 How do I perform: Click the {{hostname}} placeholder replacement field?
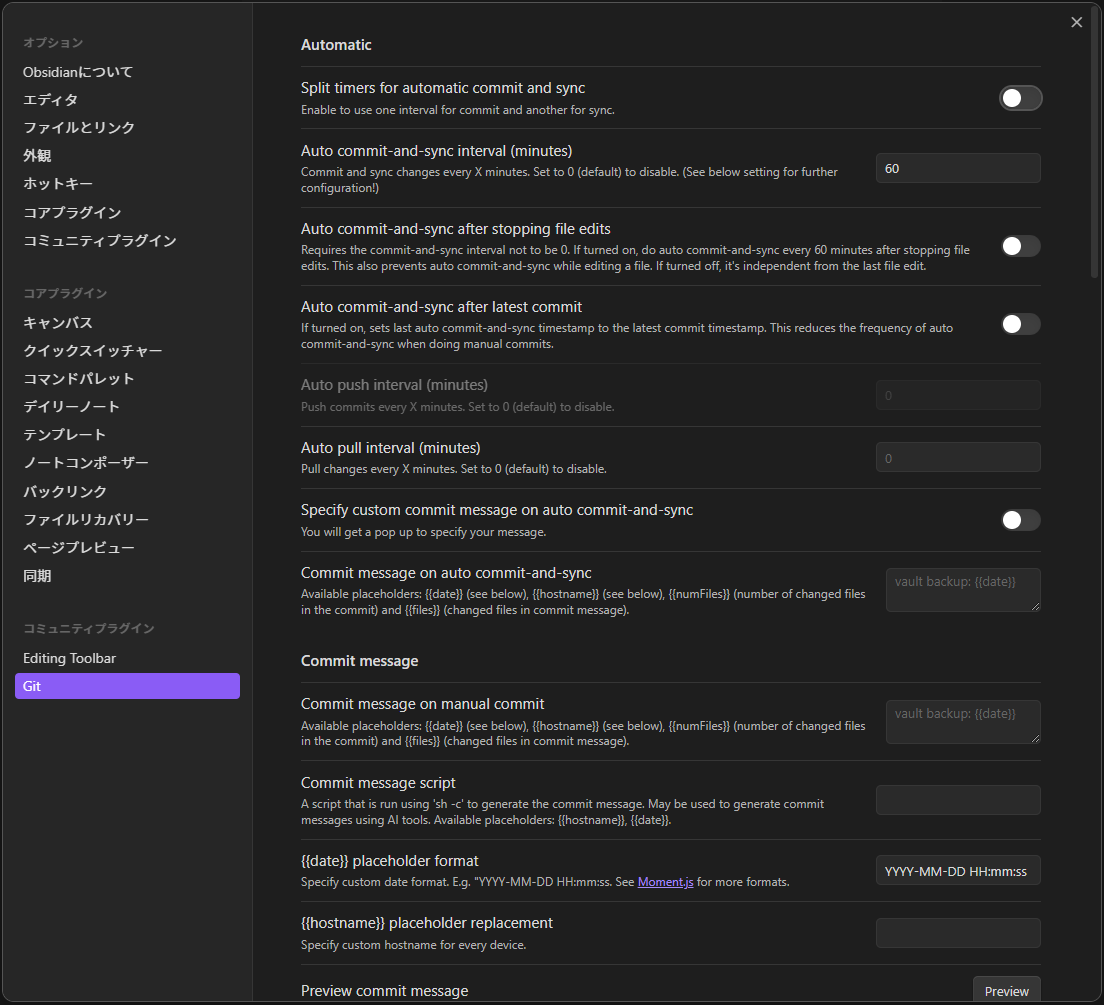pos(957,933)
